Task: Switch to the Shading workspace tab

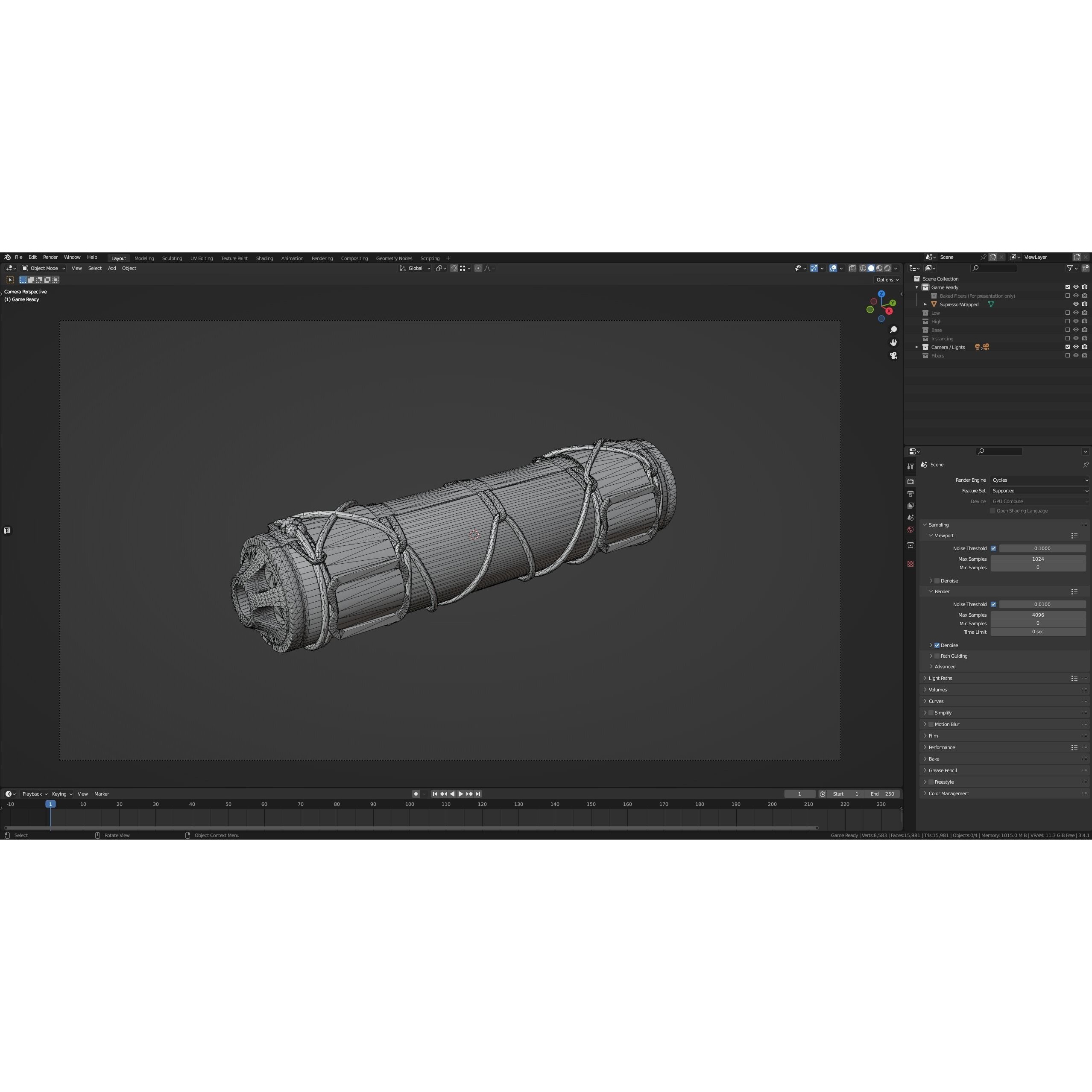Action: [264, 258]
